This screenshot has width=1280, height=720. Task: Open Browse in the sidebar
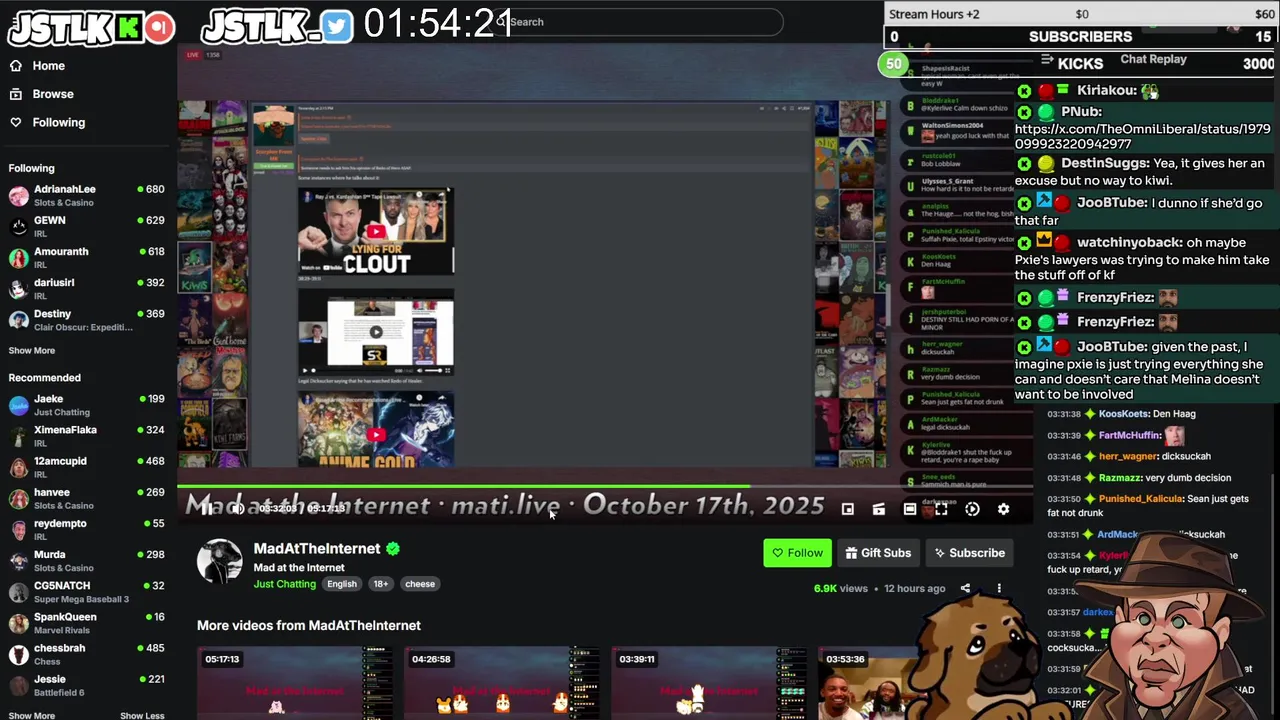pyautogui.click(x=52, y=94)
